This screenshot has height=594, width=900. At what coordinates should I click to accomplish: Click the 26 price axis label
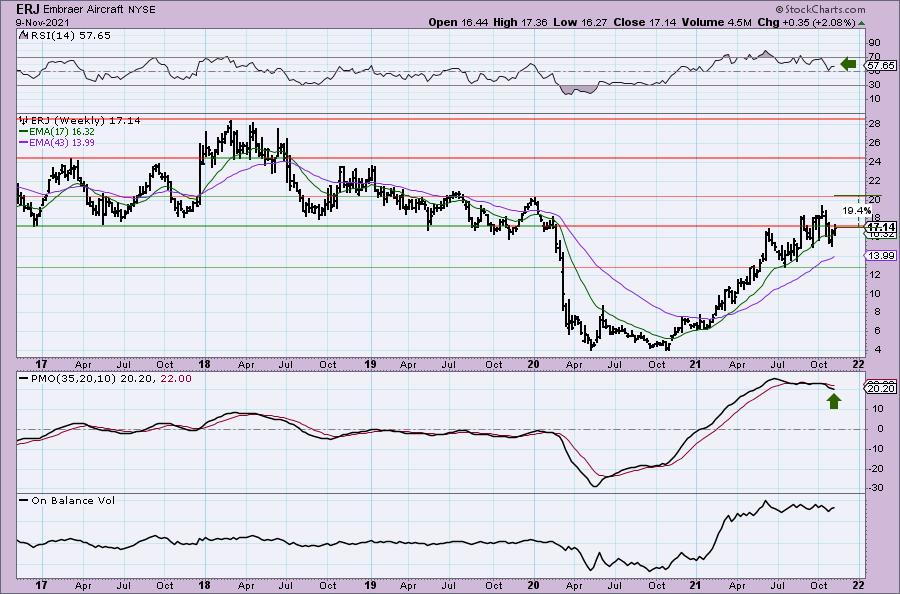[875, 143]
